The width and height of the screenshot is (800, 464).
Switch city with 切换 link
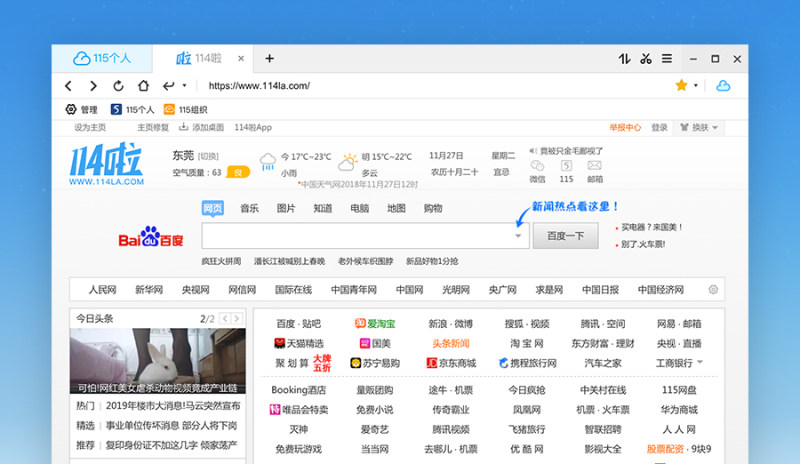coord(208,156)
